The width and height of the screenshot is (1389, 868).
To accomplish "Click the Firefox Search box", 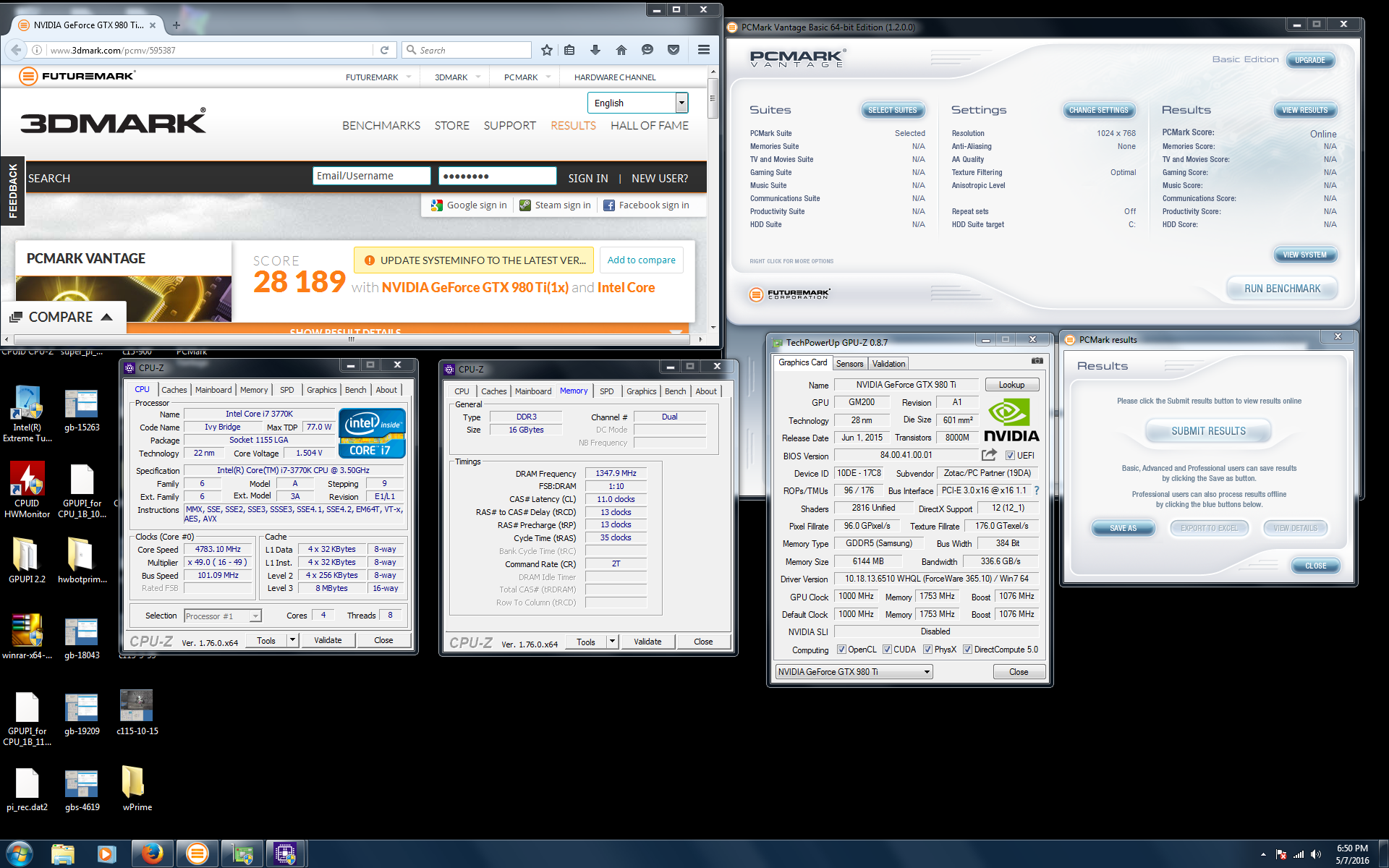I will 467,50.
